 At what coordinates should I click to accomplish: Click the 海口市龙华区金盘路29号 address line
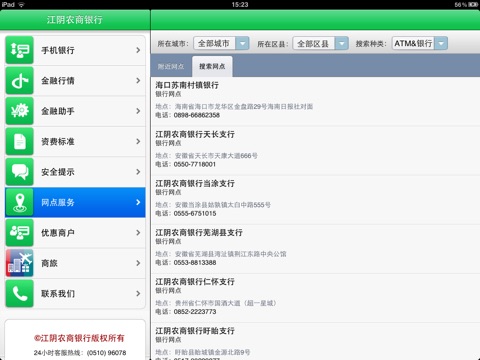[x=244, y=107]
